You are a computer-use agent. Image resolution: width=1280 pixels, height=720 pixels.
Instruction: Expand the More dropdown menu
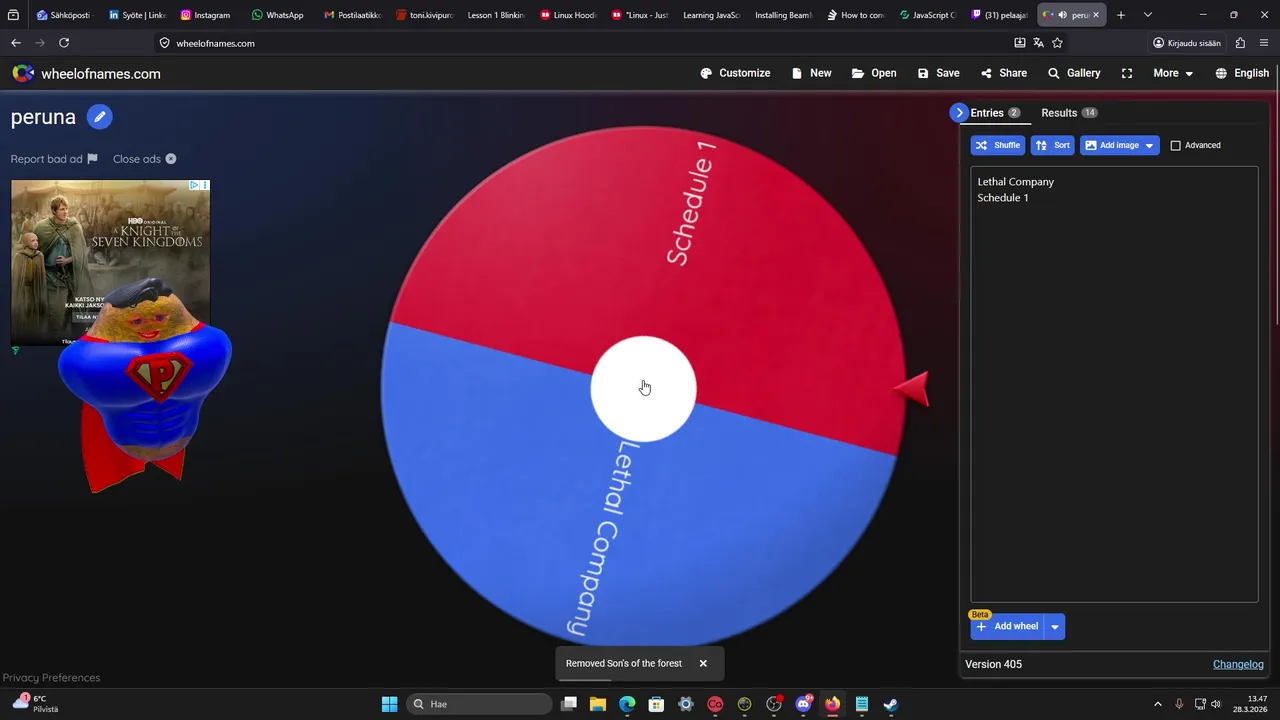[x=1173, y=73]
